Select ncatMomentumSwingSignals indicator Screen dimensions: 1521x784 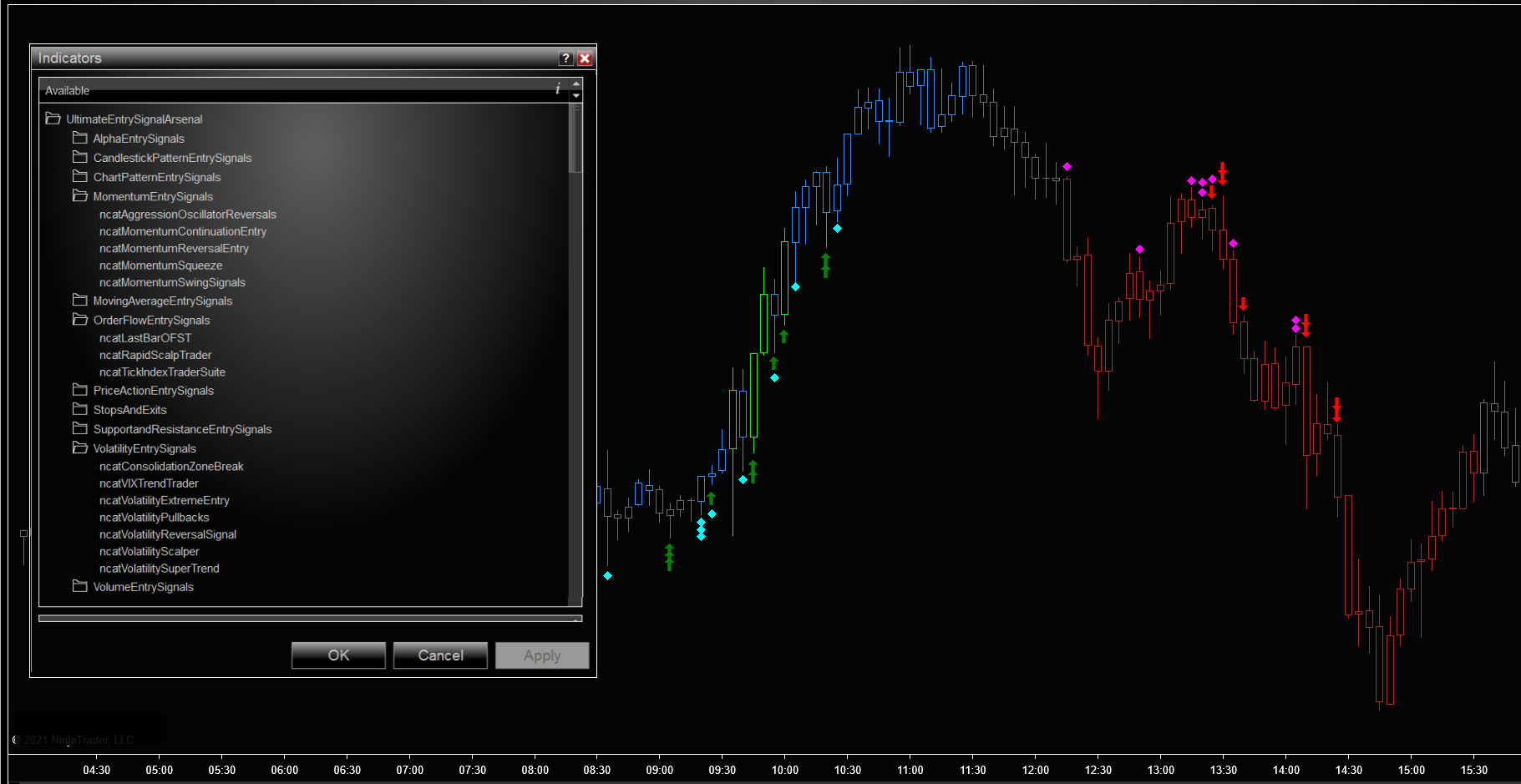click(x=172, y=282)
